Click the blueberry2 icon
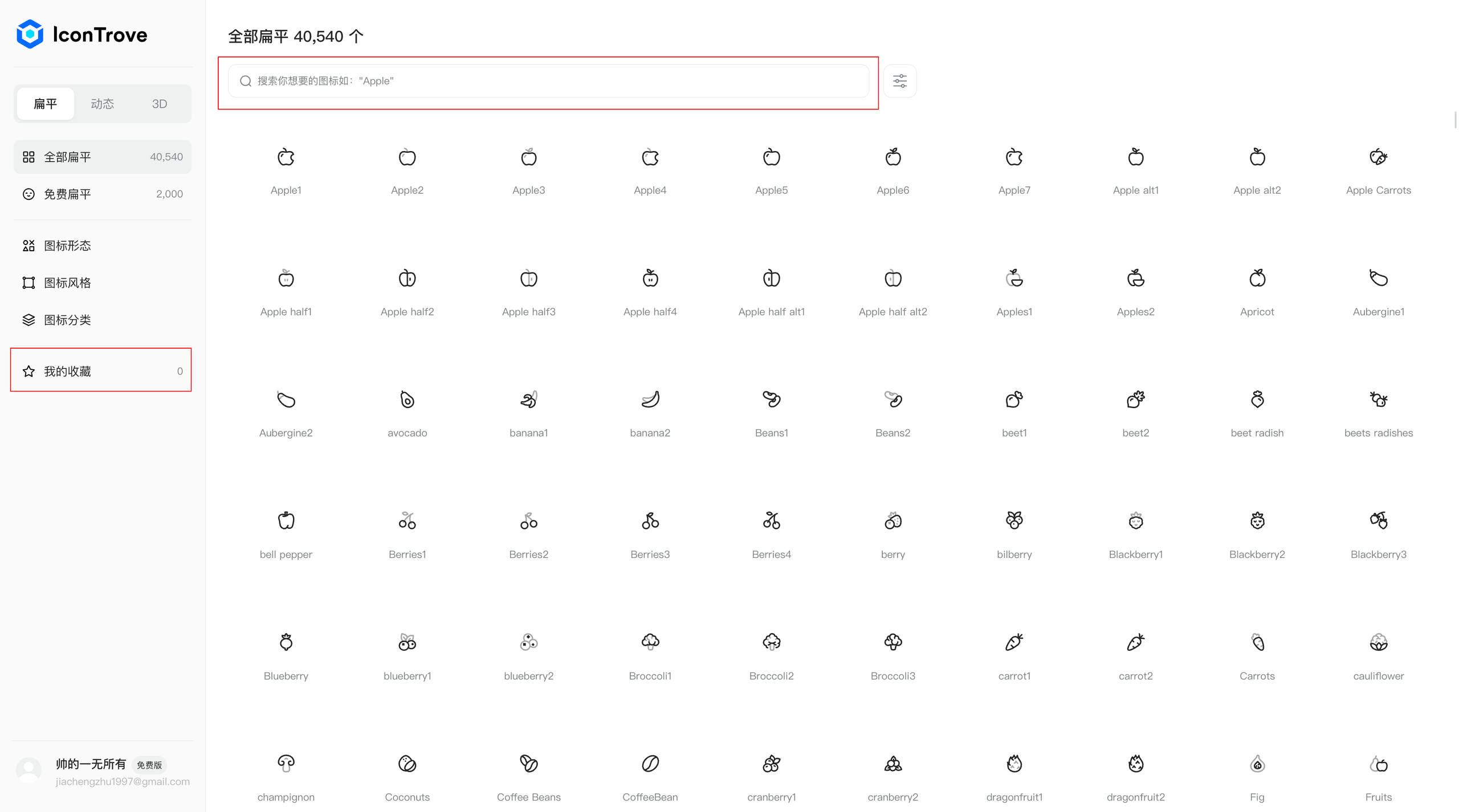The height and width of the screenshot is (812, 1459). tap(529, 642)
